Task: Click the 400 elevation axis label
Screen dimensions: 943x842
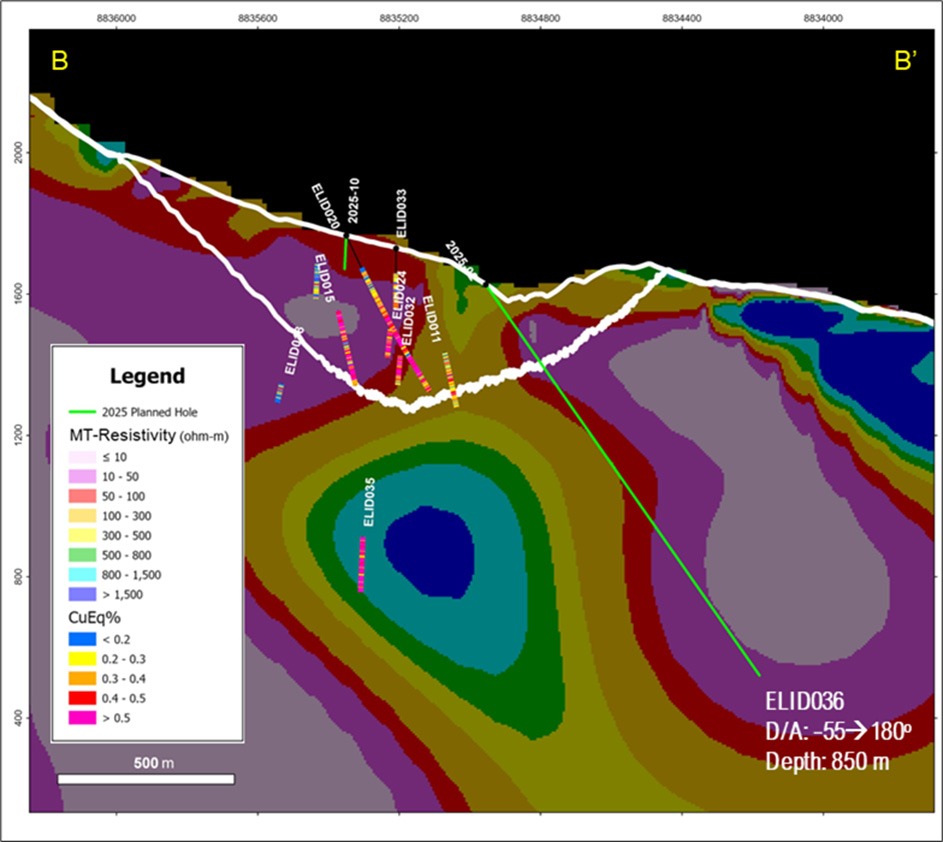Action: coord(19,718)
